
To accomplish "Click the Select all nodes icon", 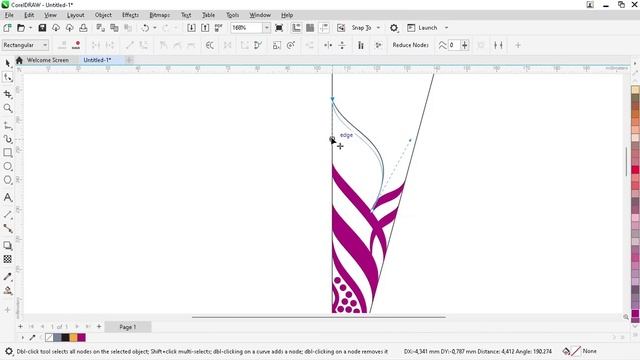I will point(378,45).
